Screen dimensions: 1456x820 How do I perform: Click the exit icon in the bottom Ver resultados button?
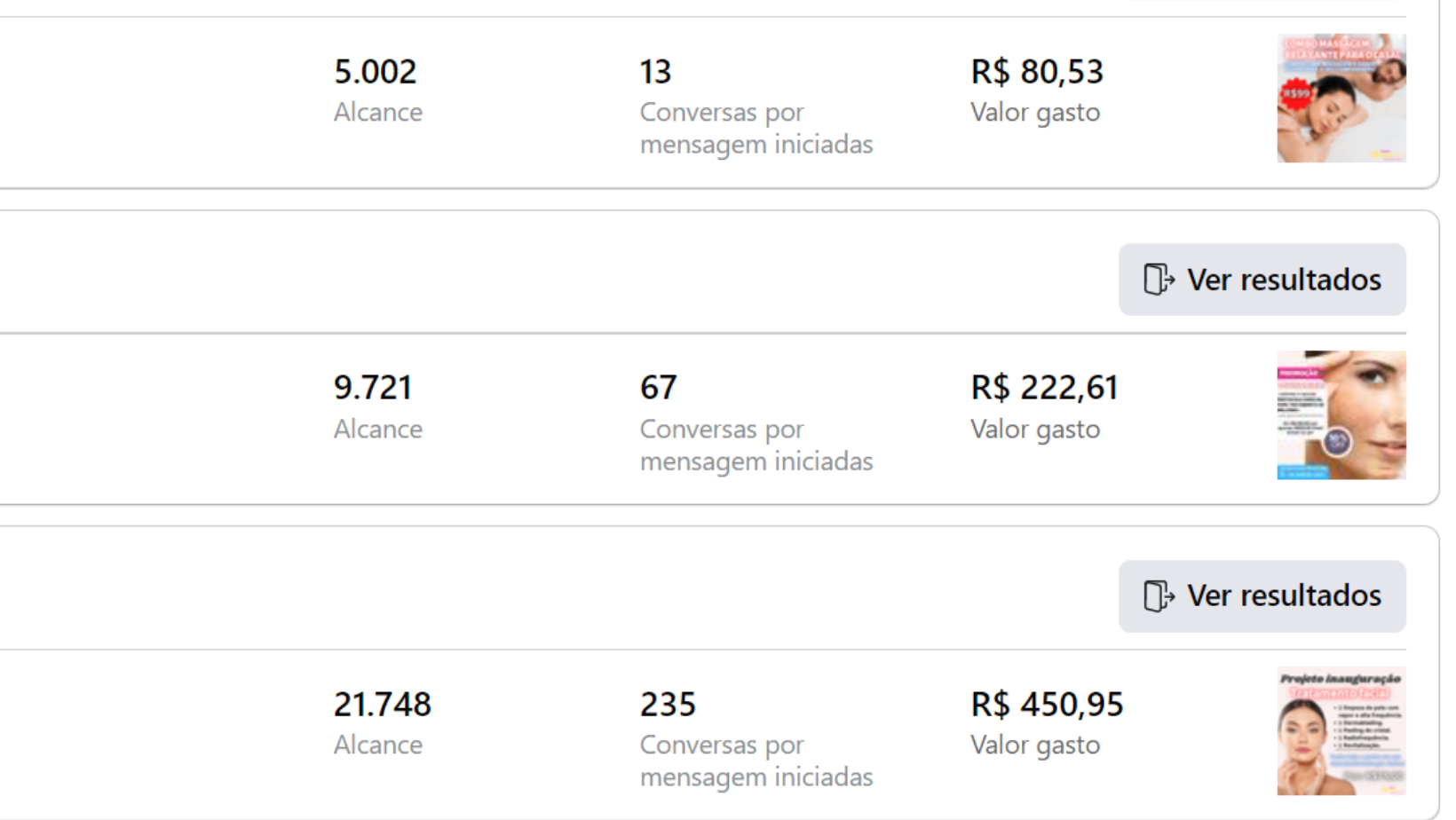click(x=1159, y=595)
